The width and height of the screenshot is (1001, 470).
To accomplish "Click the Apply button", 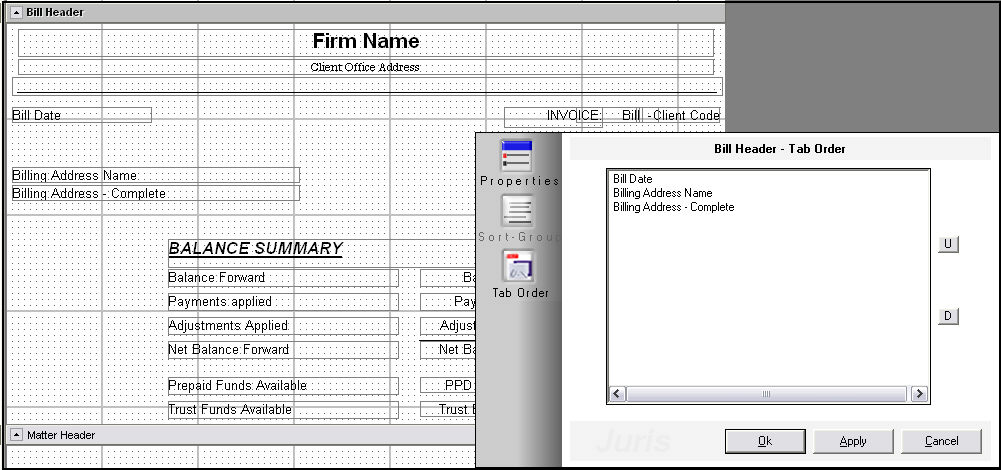I will click(853, 441).
